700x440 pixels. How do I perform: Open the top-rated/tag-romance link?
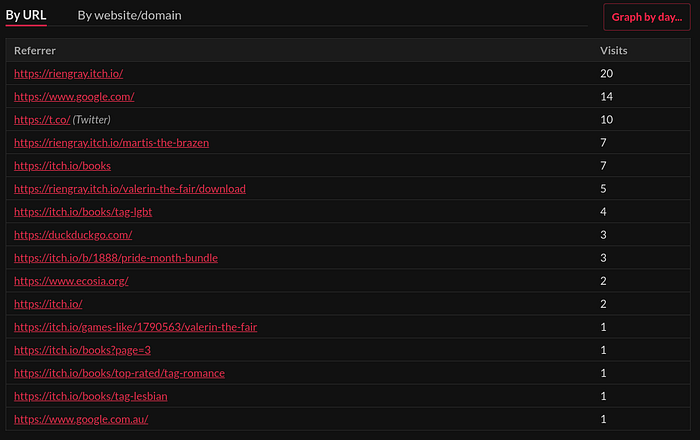tap(119, 374)
